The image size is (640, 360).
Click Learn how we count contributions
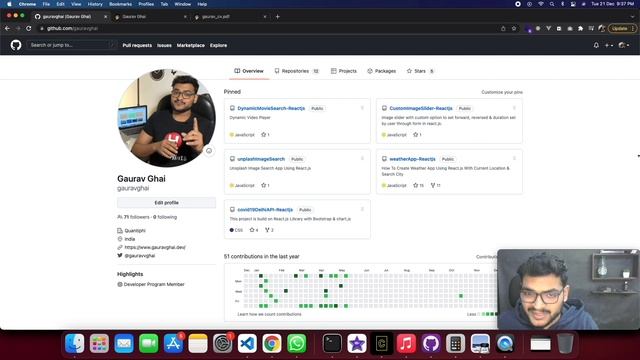(x=269, y=314)
